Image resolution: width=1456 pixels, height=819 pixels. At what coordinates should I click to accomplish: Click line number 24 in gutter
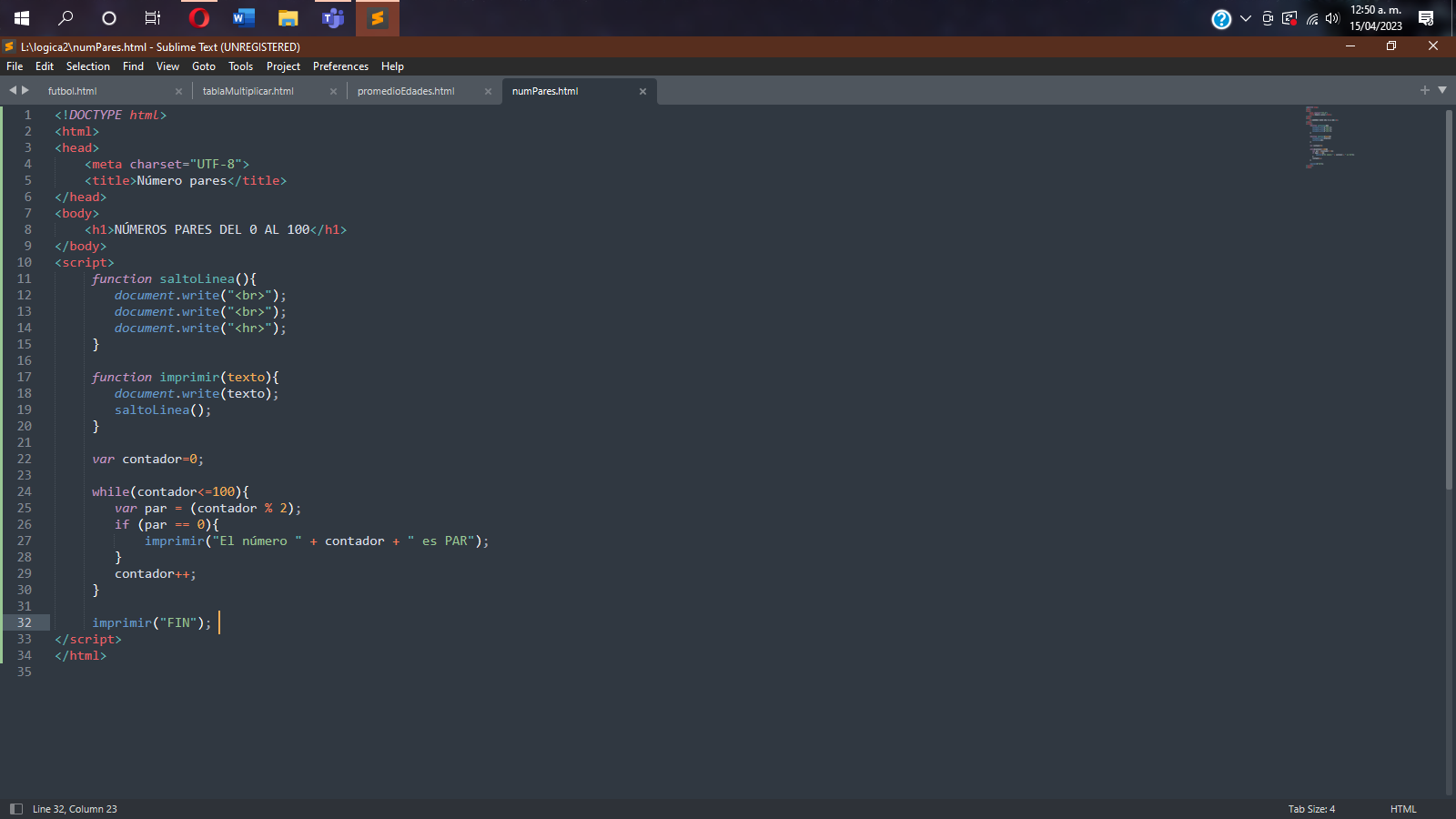24,491
